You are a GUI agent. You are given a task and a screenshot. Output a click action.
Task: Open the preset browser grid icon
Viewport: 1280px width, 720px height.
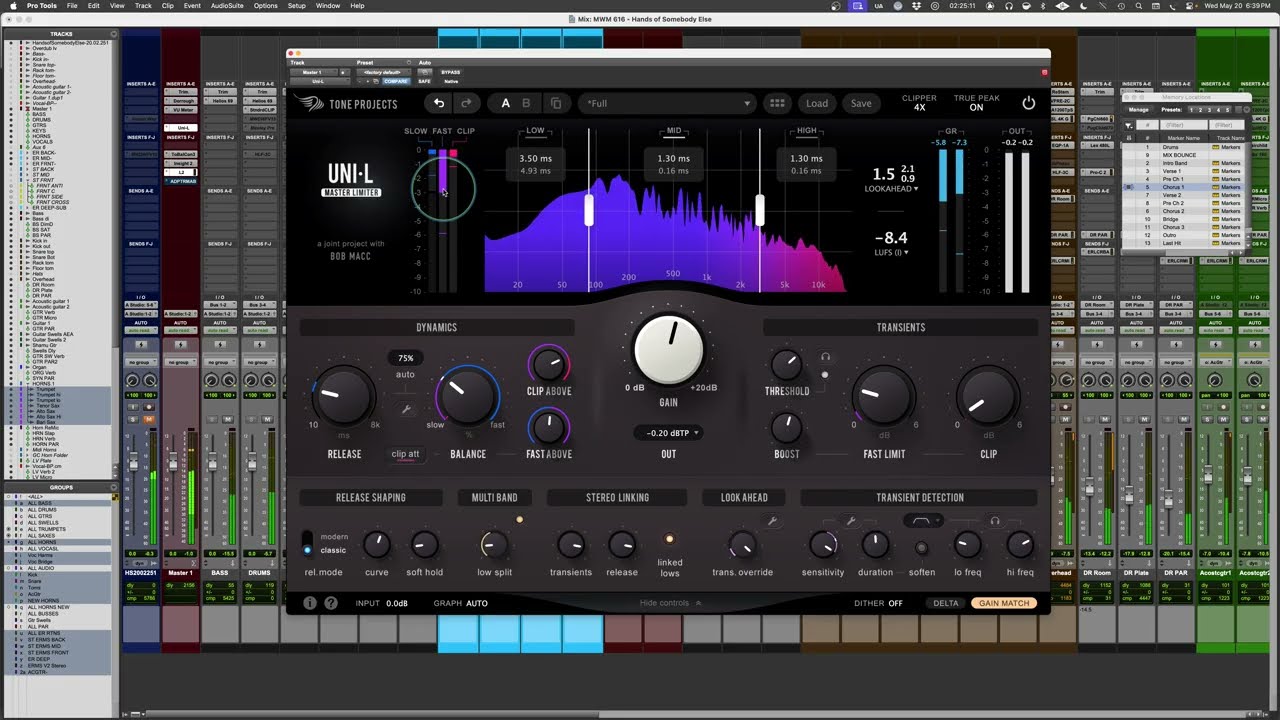click(x=777, y=103)
